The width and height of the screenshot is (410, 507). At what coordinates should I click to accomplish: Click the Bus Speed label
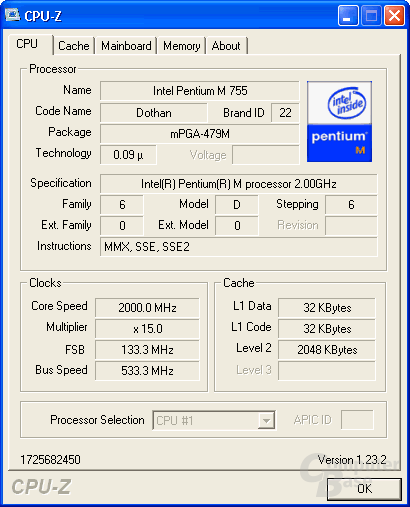coord(61,370)
